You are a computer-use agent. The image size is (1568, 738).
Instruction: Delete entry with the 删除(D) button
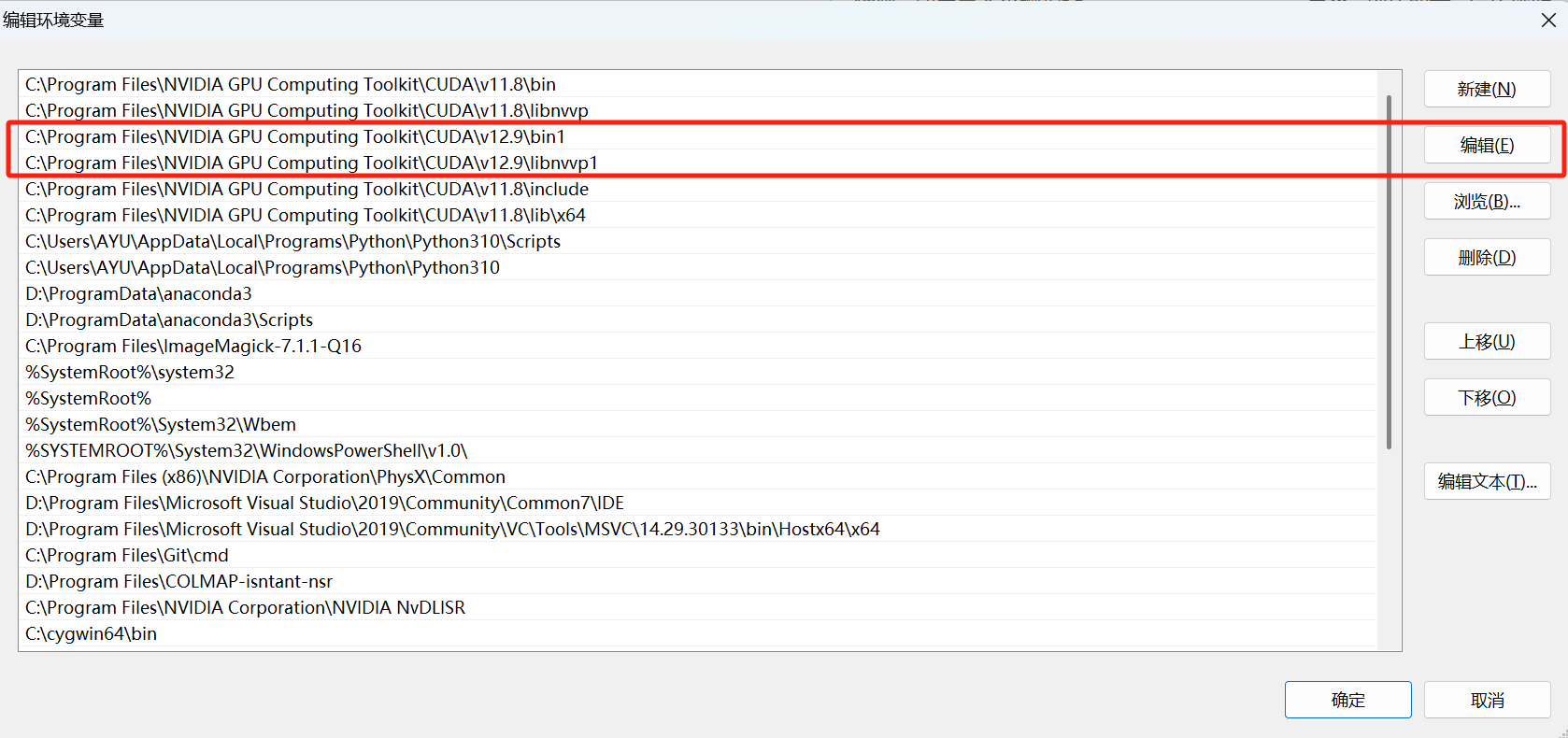1487,257
